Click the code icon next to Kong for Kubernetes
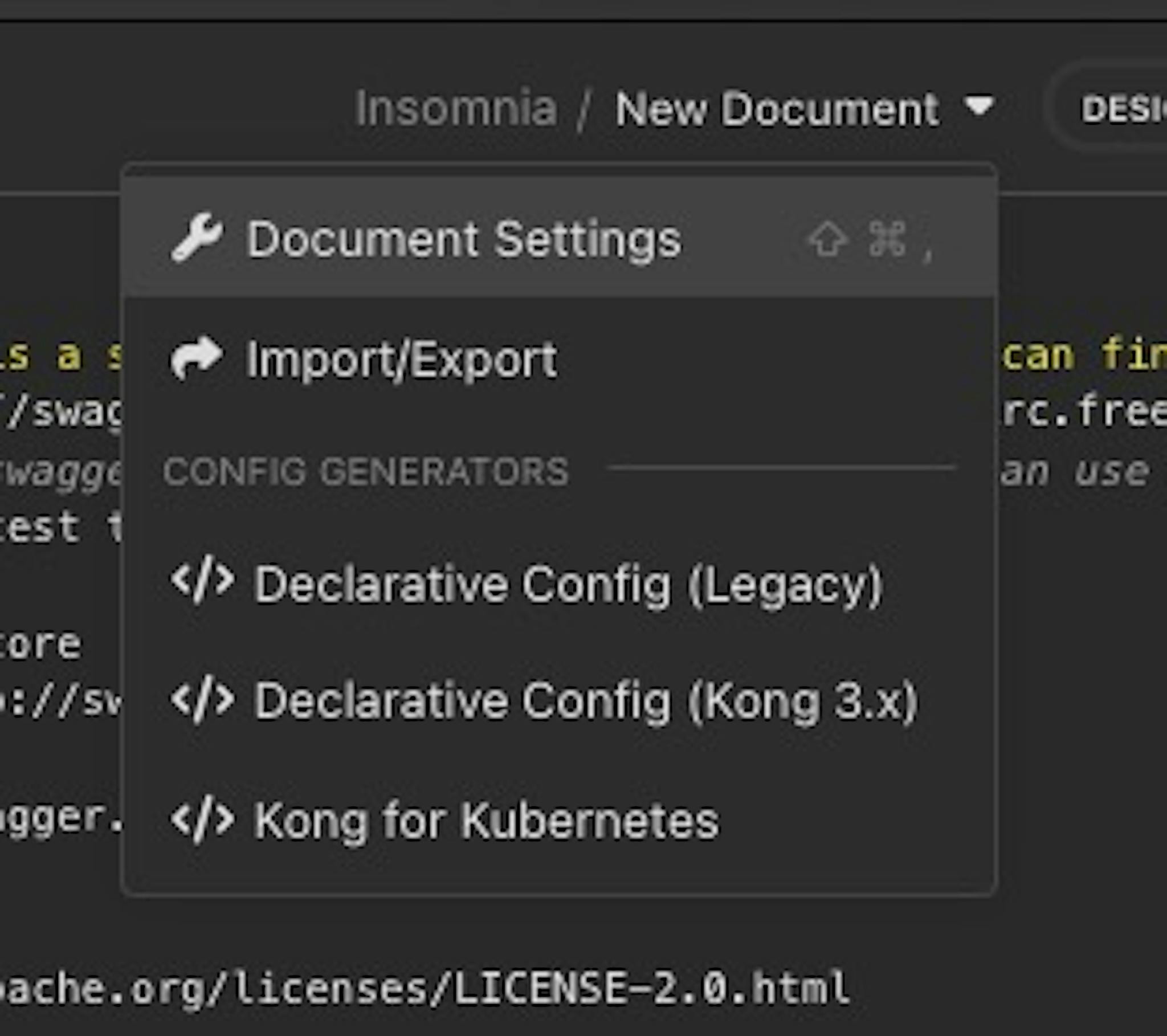Image resolution: width=1167 pixels, height=1036 pixels. [203, 819]
